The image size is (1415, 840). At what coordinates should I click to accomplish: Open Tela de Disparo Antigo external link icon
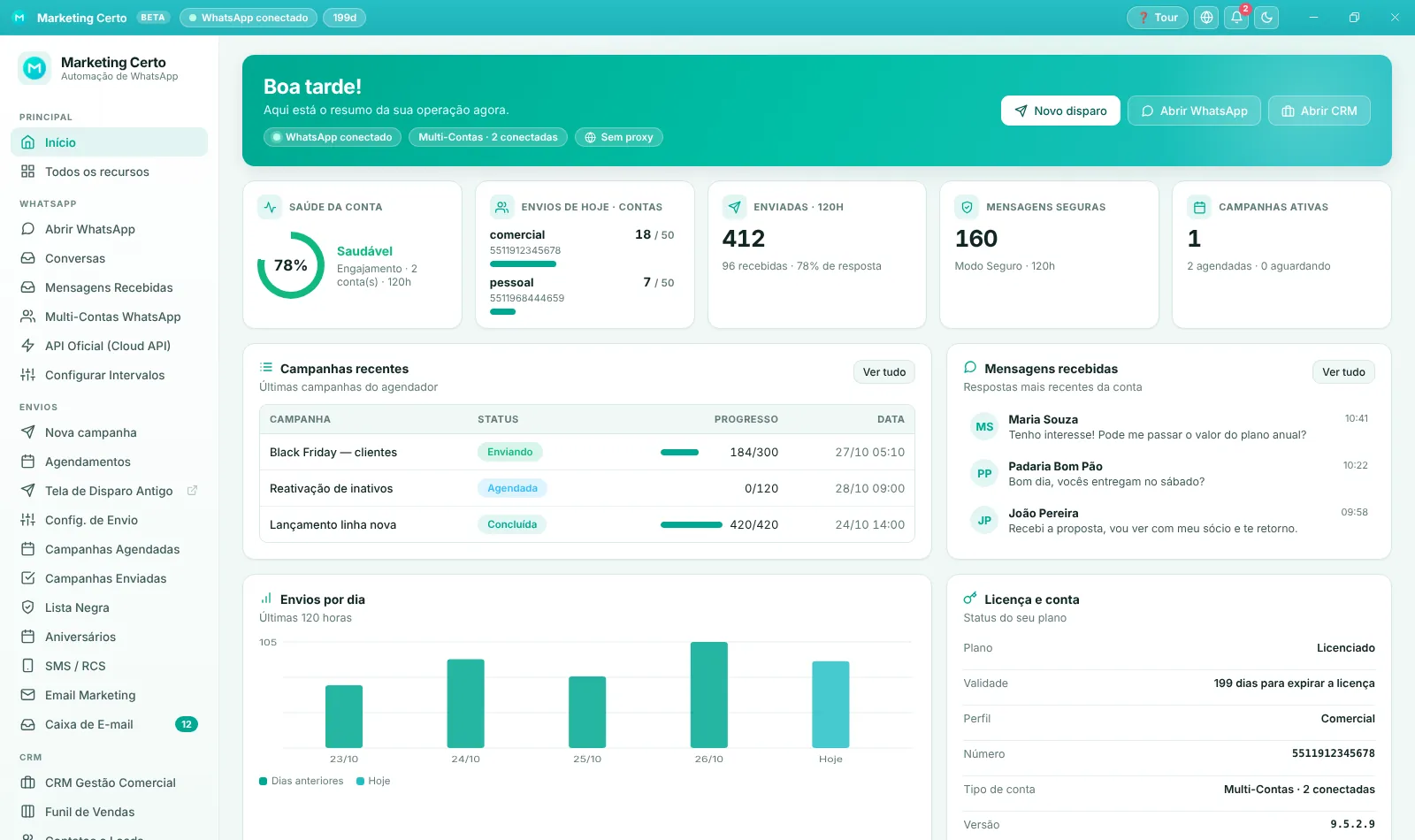[x=192, y=491]
